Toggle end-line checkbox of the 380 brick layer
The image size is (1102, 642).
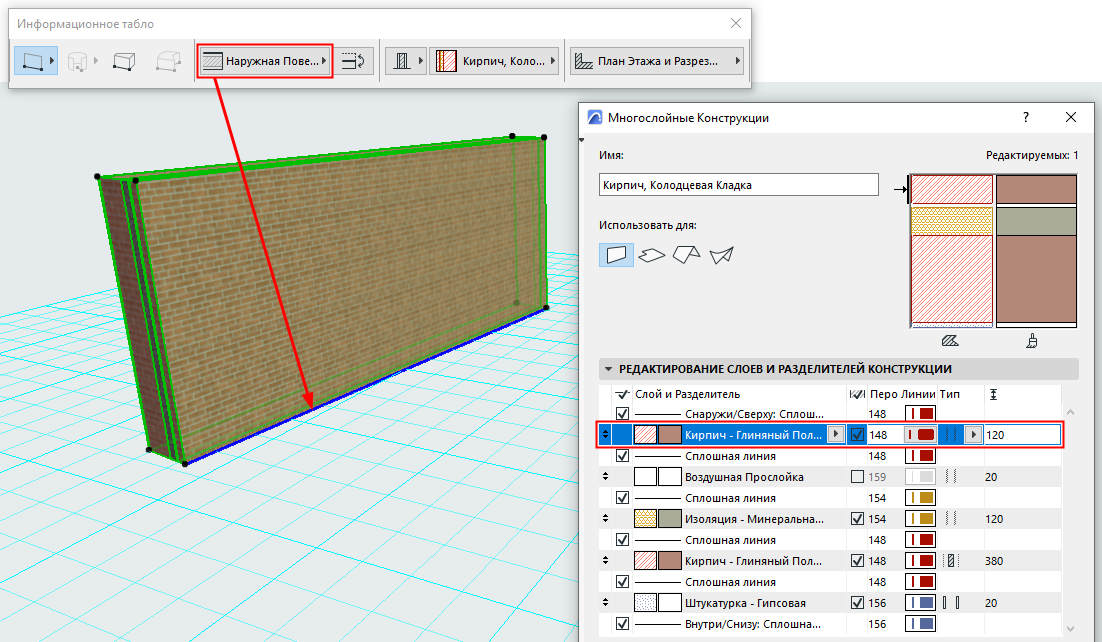pyautogui.click(x=857, y=561)
